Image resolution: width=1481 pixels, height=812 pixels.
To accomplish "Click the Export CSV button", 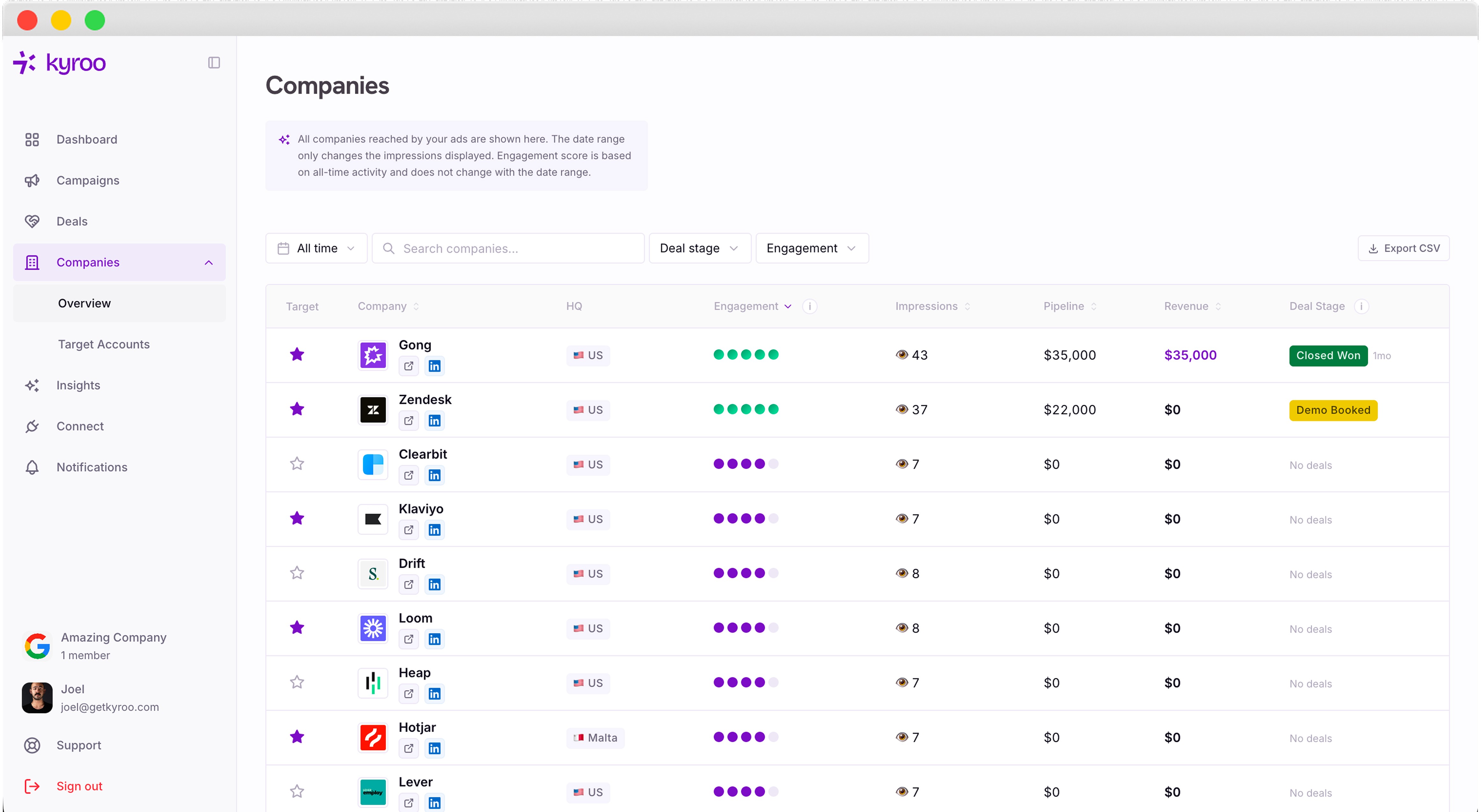I will tap(1404, 248).
